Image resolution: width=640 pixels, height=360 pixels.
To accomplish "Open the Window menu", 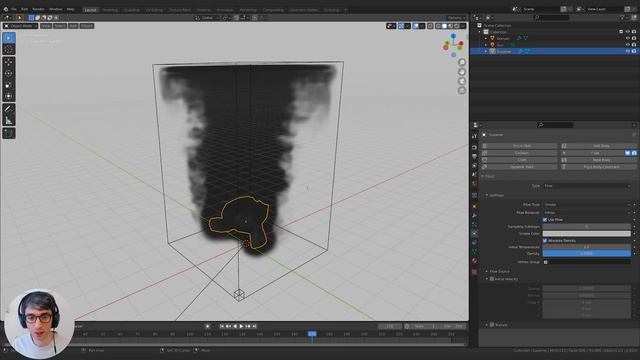I will [56, 9].
